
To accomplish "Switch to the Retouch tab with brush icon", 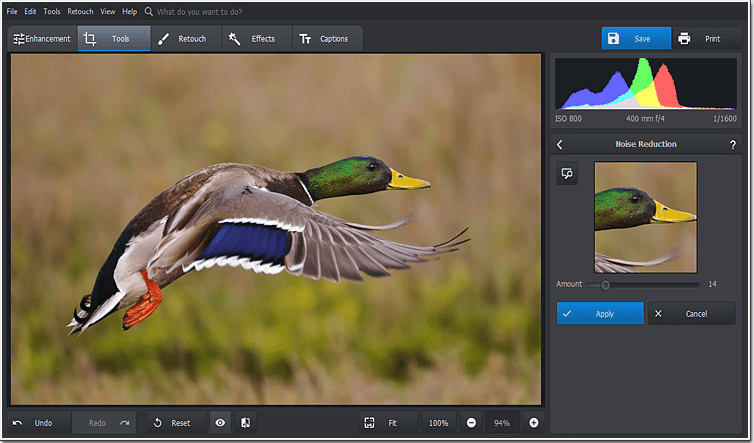I will 186,38.
